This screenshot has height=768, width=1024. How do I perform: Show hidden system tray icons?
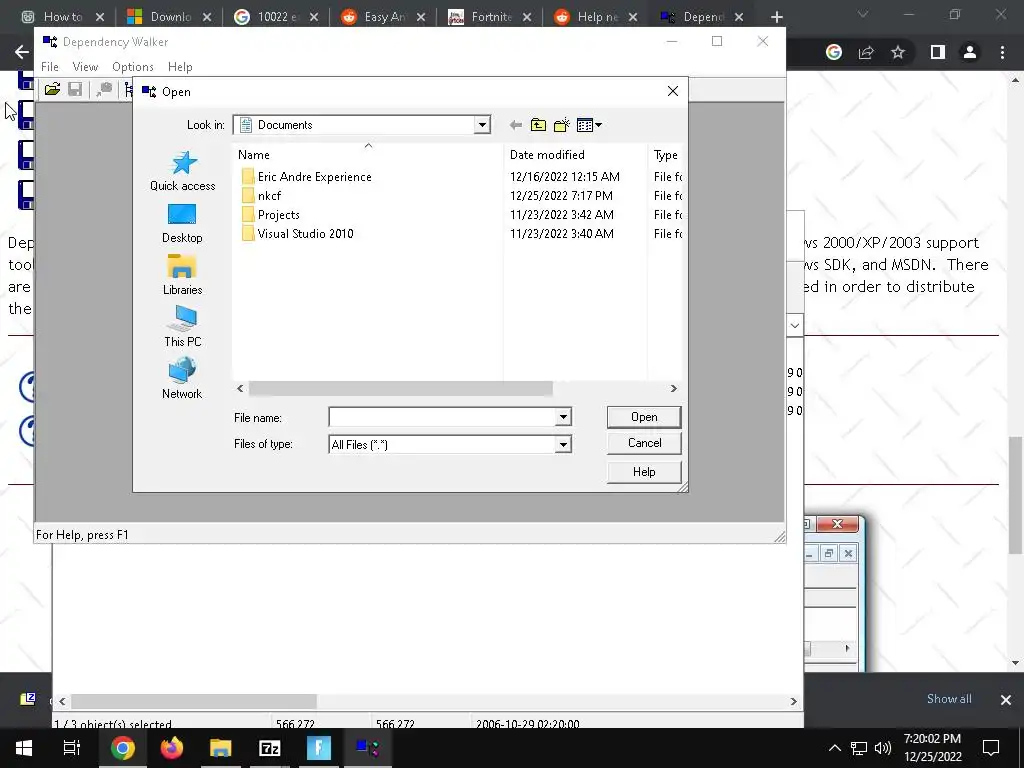point(835,748)
